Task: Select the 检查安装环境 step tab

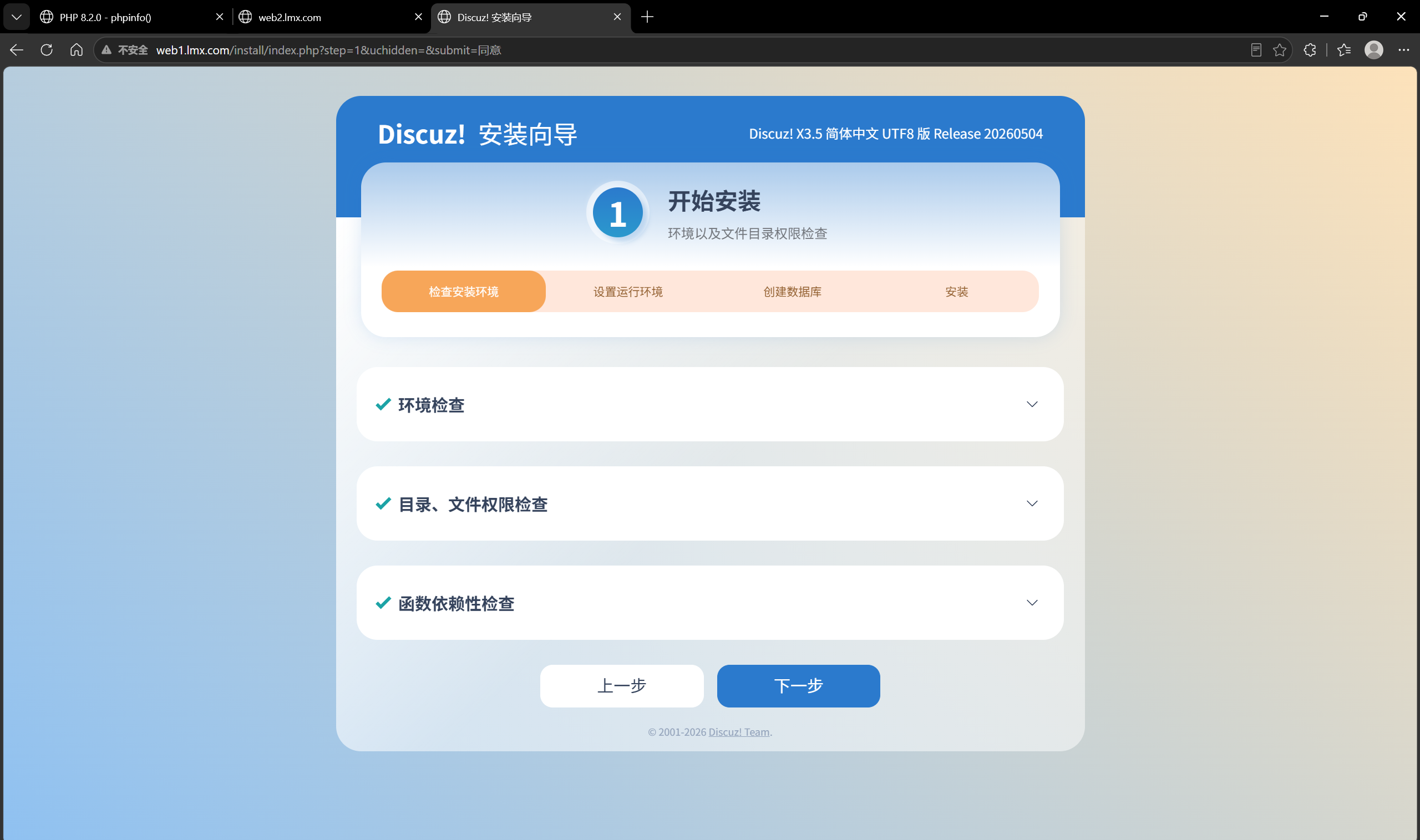Action: click(x=463, y=292)
